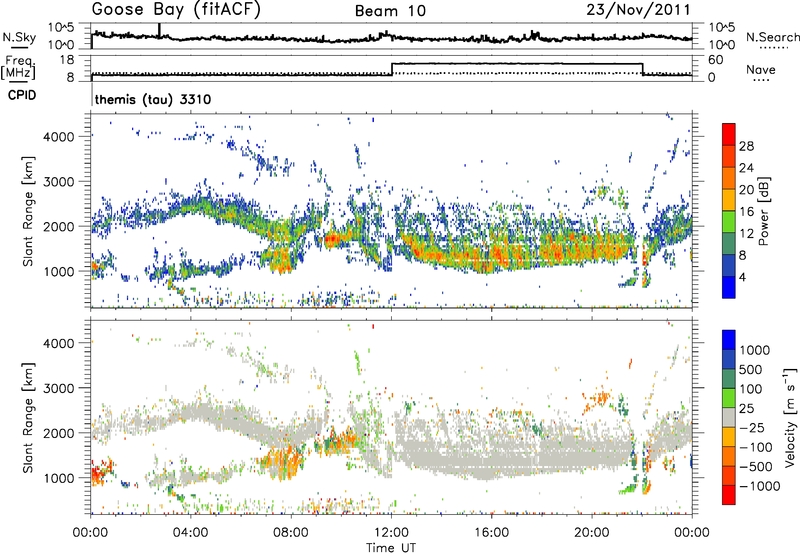Pick the yellow segment of Power colorbar
The image size is (800, 554).
(x=729, y=199)
